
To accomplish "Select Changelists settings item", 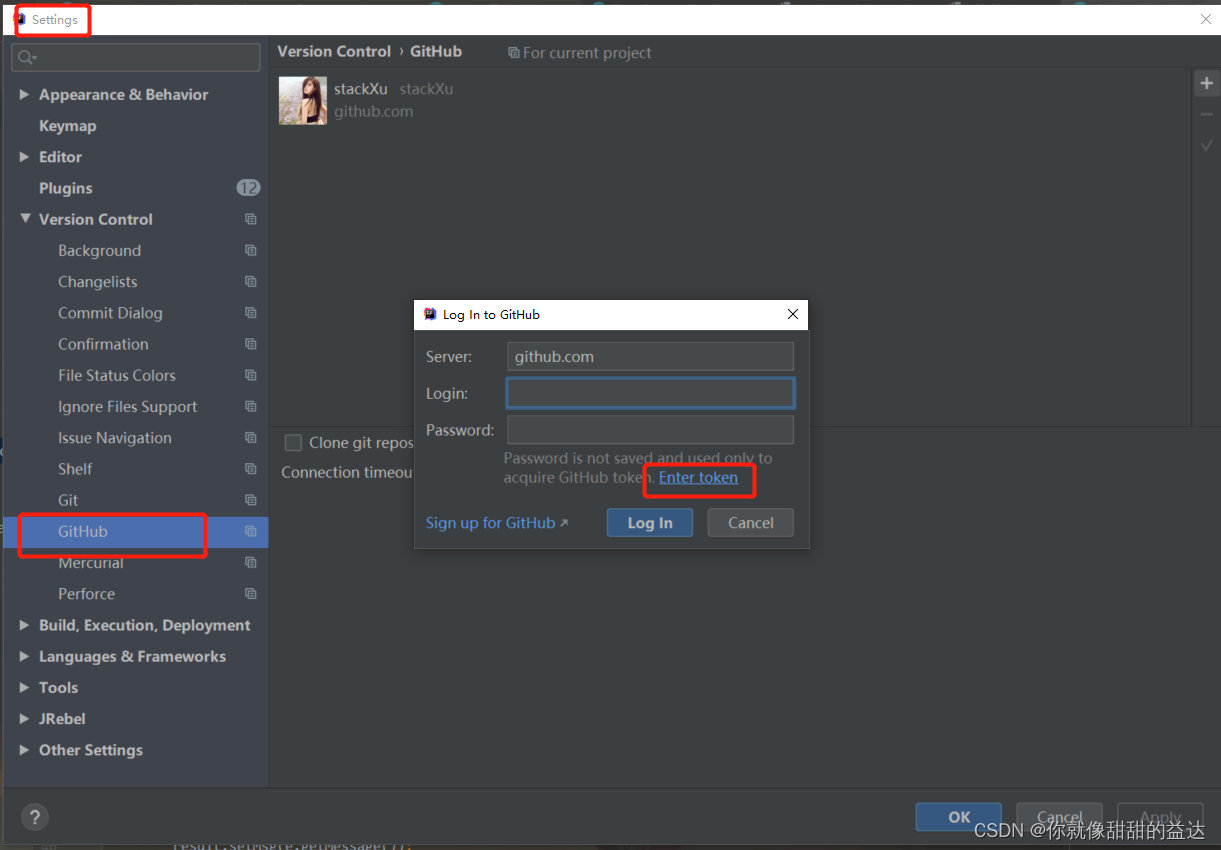I will [x=98, y=282].
